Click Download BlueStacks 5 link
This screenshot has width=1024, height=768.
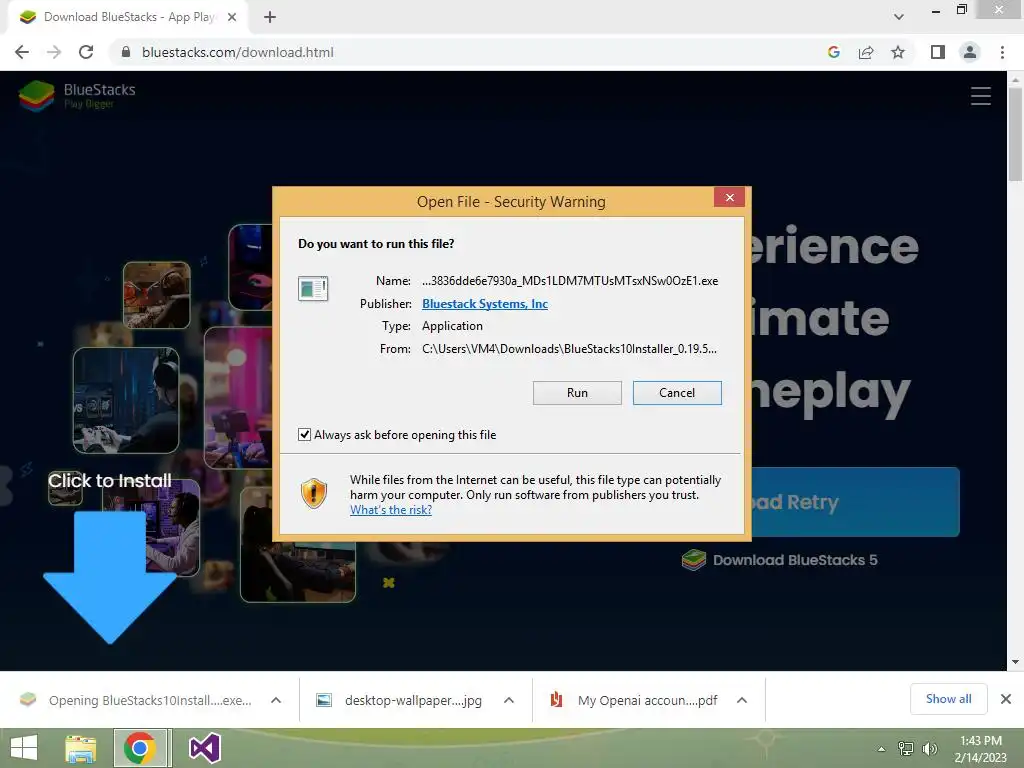click(795, 560)
